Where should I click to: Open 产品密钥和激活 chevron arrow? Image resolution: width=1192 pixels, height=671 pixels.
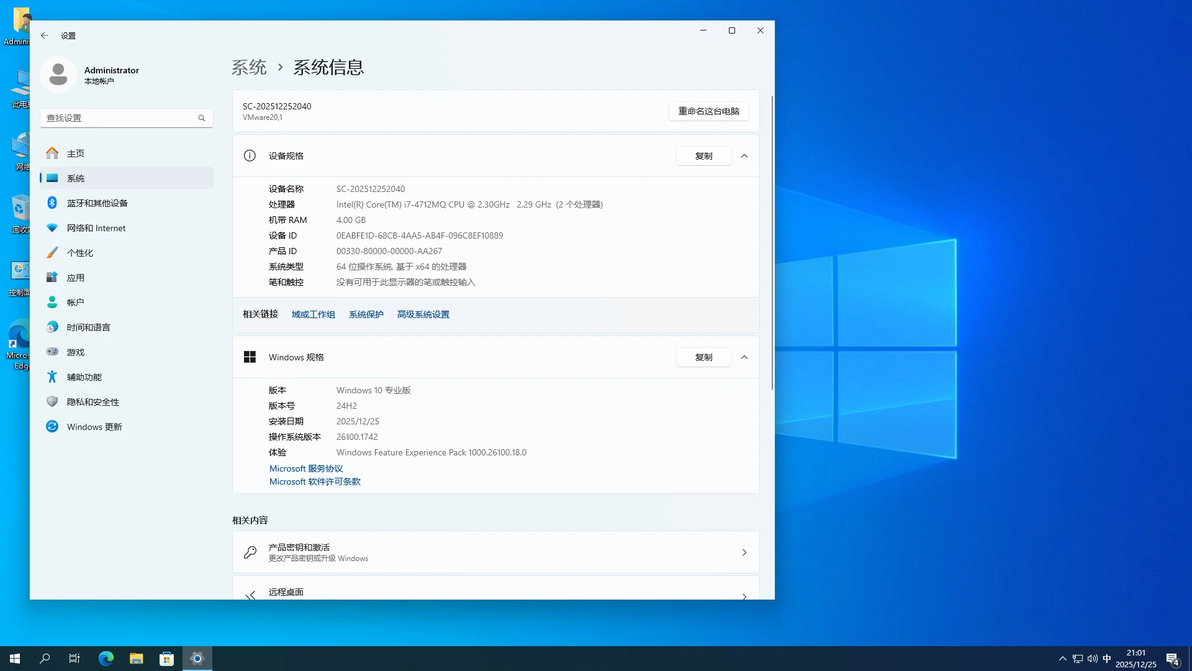pos(744,552)
